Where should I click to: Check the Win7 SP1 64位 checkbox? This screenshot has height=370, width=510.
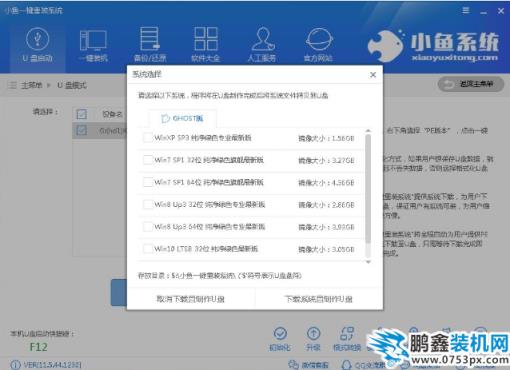(148, 182)
